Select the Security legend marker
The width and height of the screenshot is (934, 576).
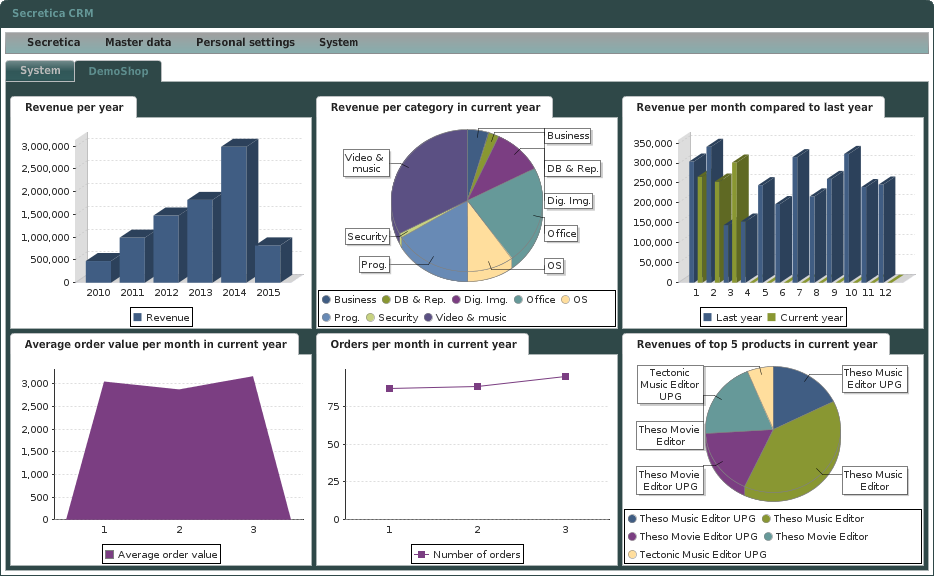[x=371, y=316]
